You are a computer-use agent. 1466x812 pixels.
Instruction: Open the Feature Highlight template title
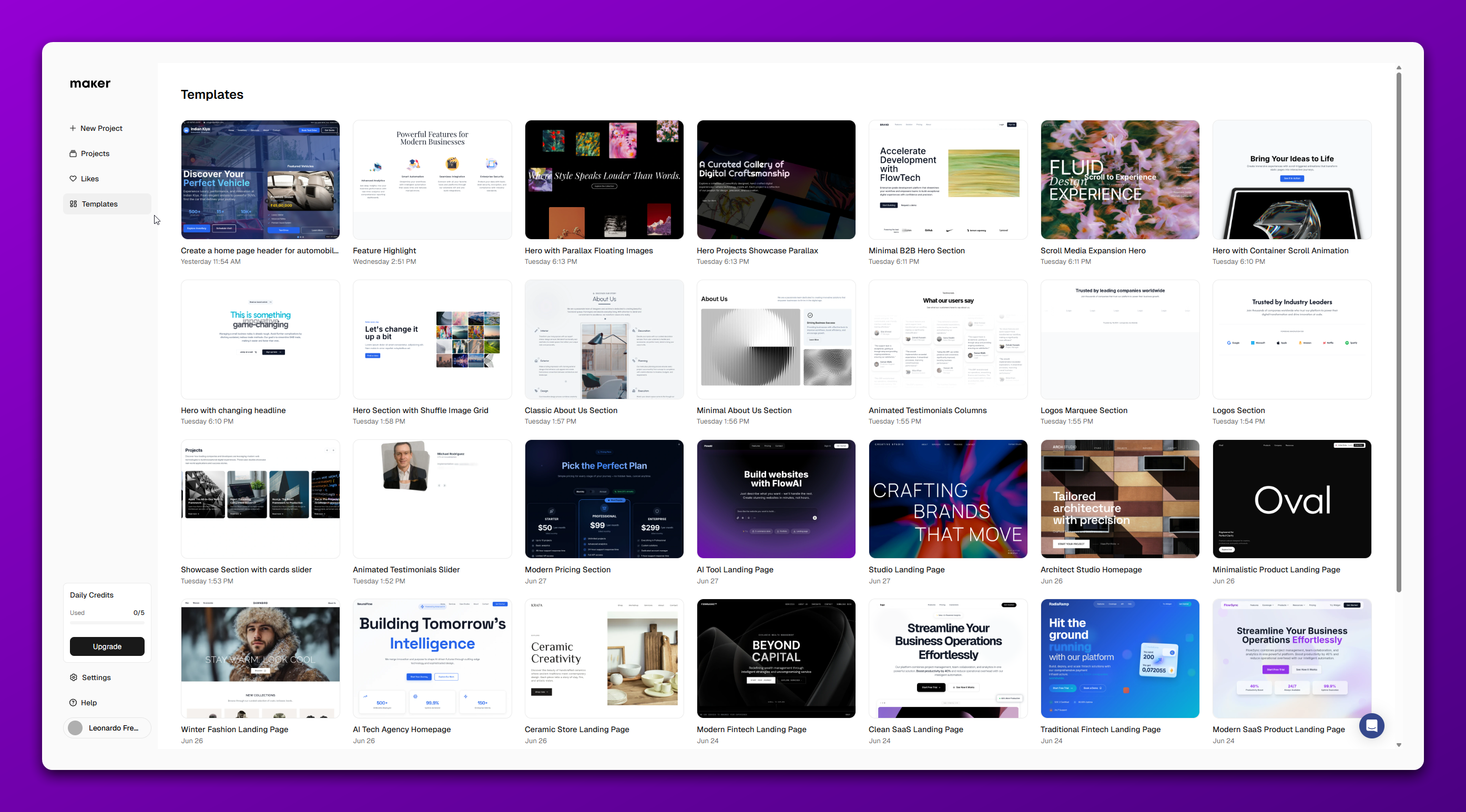[x=384, y=250]
